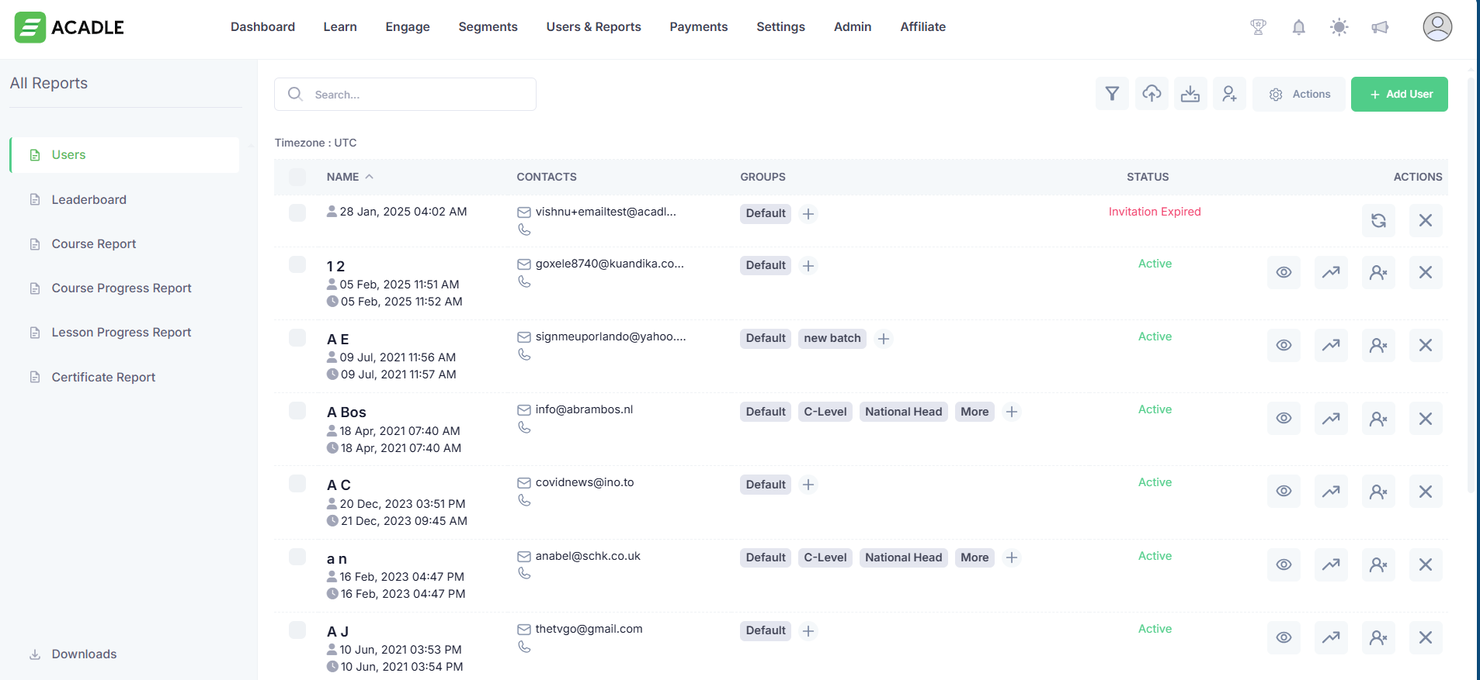
Task: Open the filter icon in toolbar
Action: pos(1112,94)
